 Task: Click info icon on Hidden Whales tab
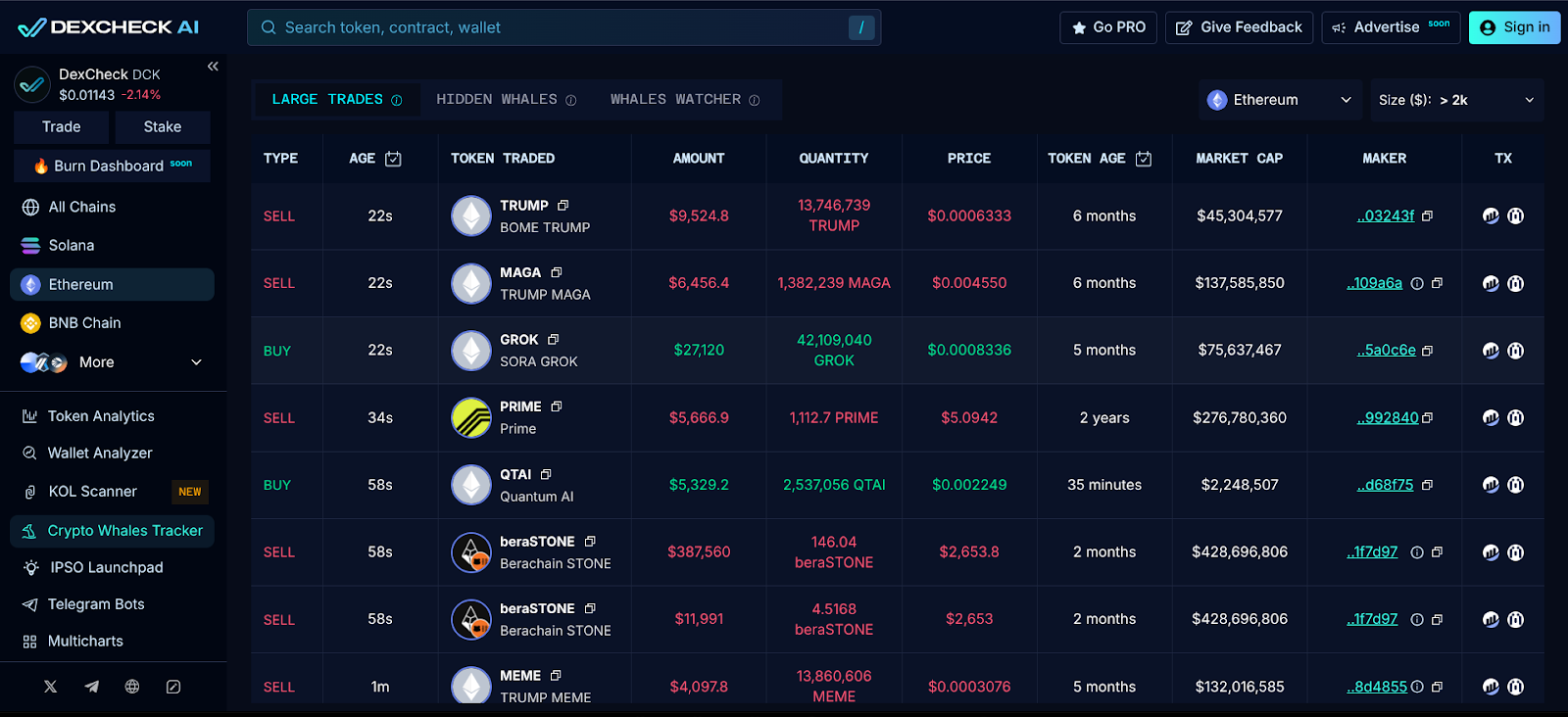pyautogui.click(x=571, y=100)
